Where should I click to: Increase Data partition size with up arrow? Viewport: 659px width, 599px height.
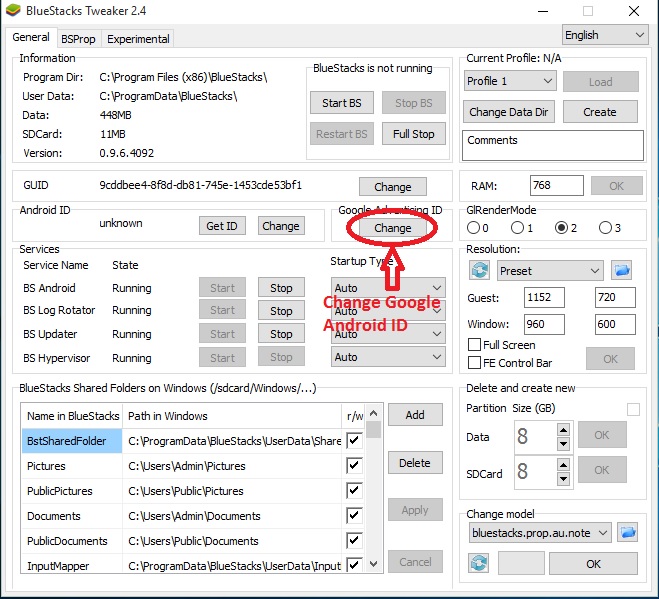click(x=563, y=430)
